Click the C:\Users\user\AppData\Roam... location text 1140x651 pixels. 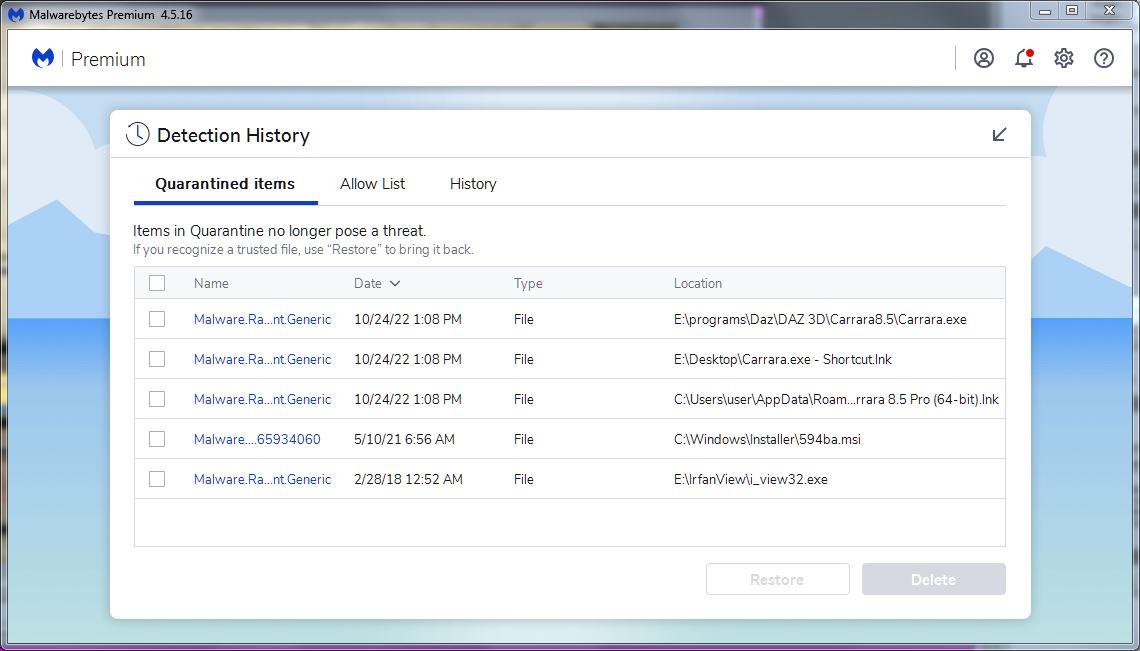coord(836,399)
